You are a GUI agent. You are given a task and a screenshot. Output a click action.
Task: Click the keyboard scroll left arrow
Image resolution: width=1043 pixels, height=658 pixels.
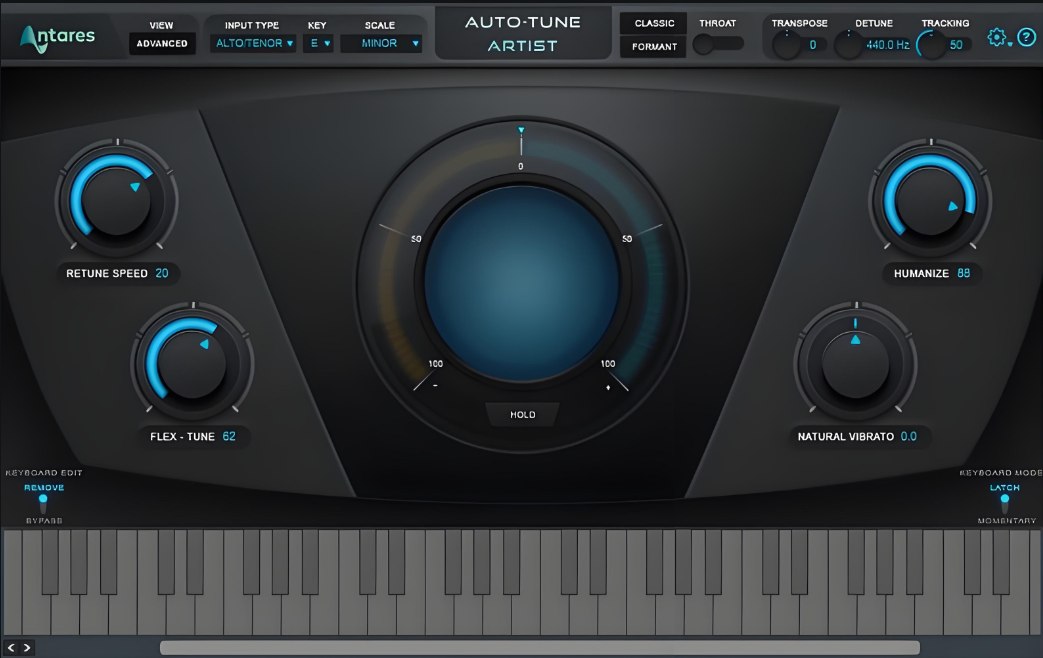click(11, 647)
